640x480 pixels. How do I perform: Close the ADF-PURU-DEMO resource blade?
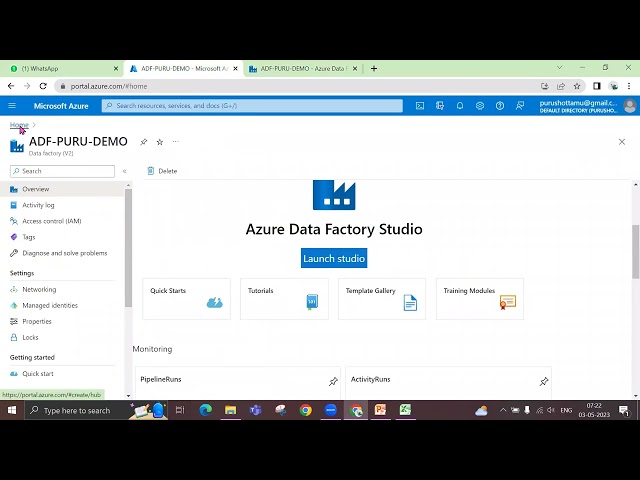(622, 142)
